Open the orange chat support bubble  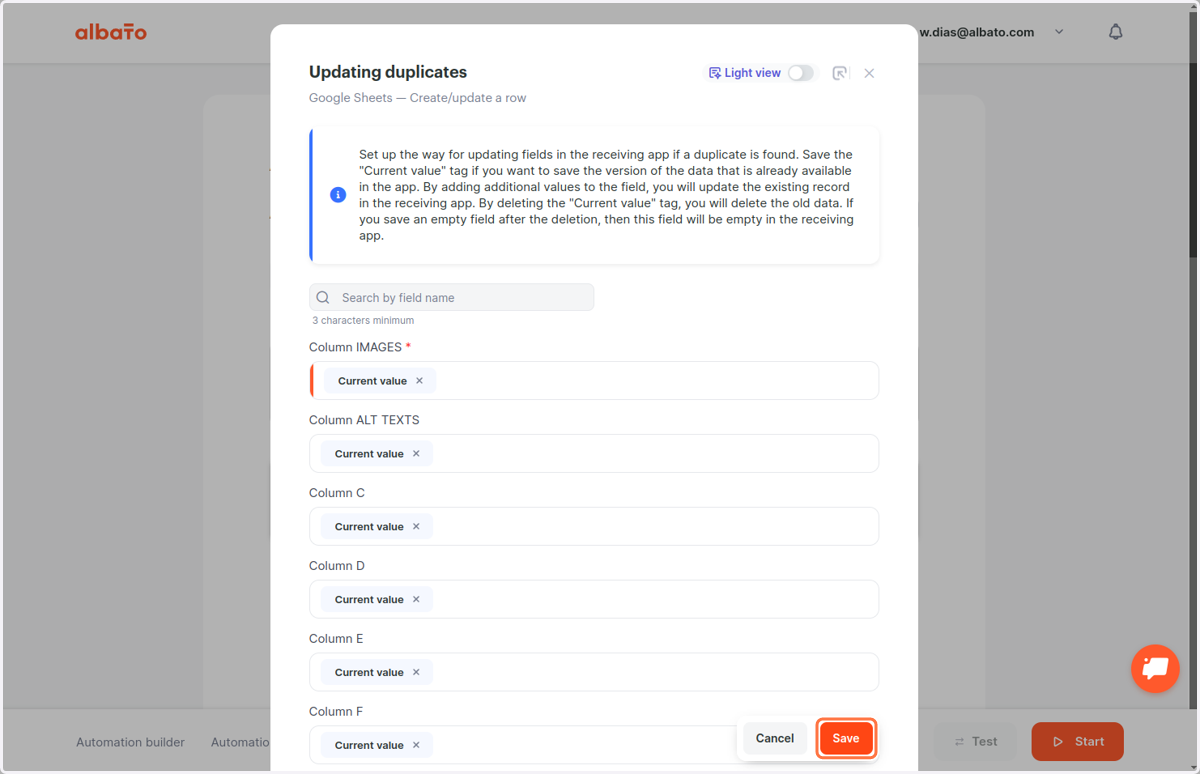point(1155,668)
